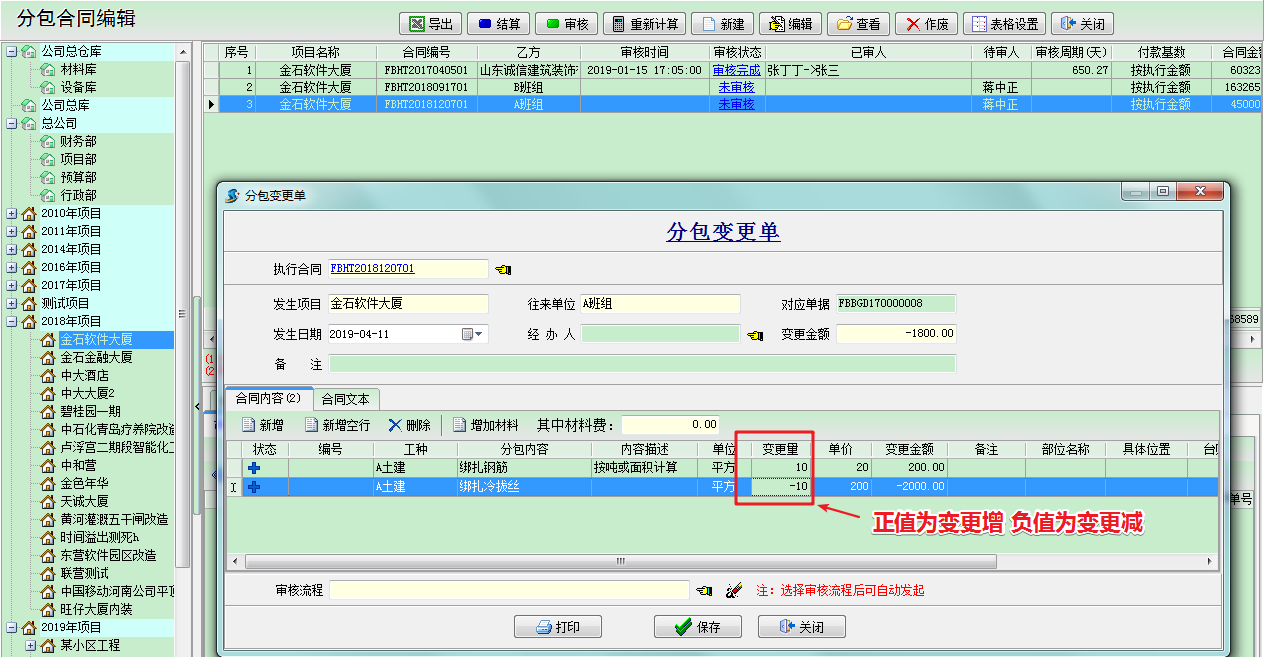
Task: Click the hand icon next to 执行合同 field
Action: (x=503, y=269)
